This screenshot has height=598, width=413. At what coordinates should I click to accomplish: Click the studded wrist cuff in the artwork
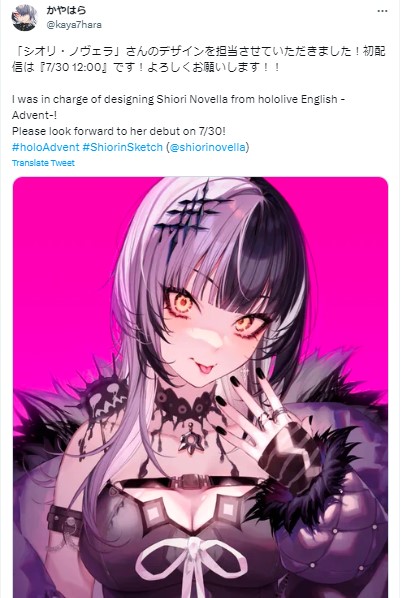coord(65,519)
